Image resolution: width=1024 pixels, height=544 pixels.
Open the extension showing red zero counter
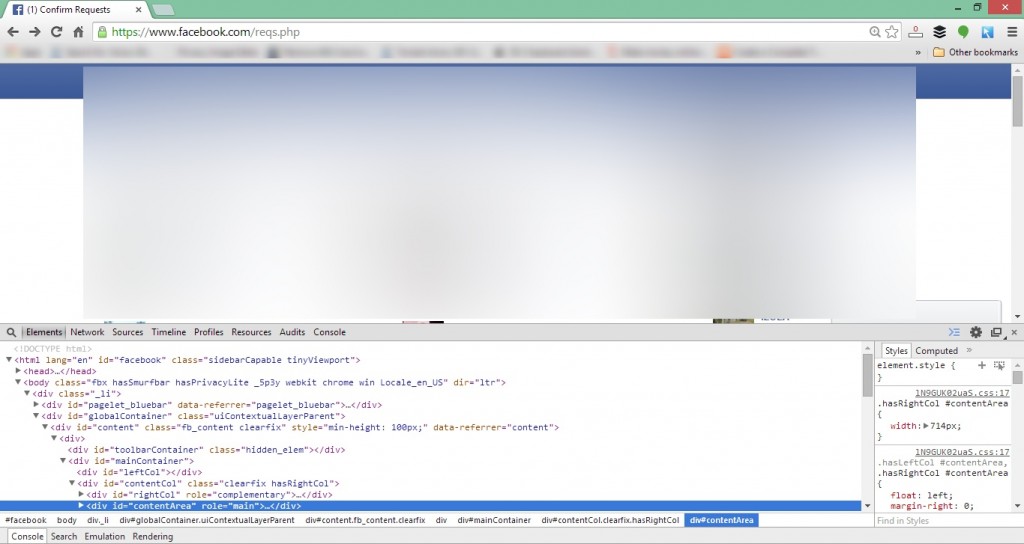coord(916,32)
